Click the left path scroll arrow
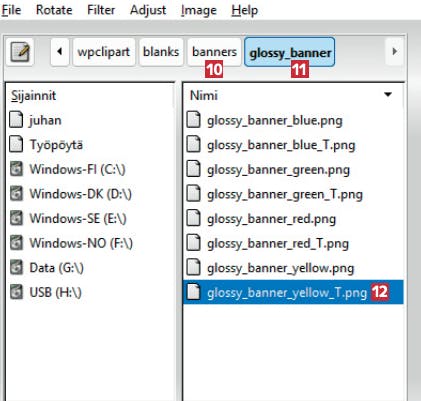The image size is (421, 401). click(x=60, y=52)
